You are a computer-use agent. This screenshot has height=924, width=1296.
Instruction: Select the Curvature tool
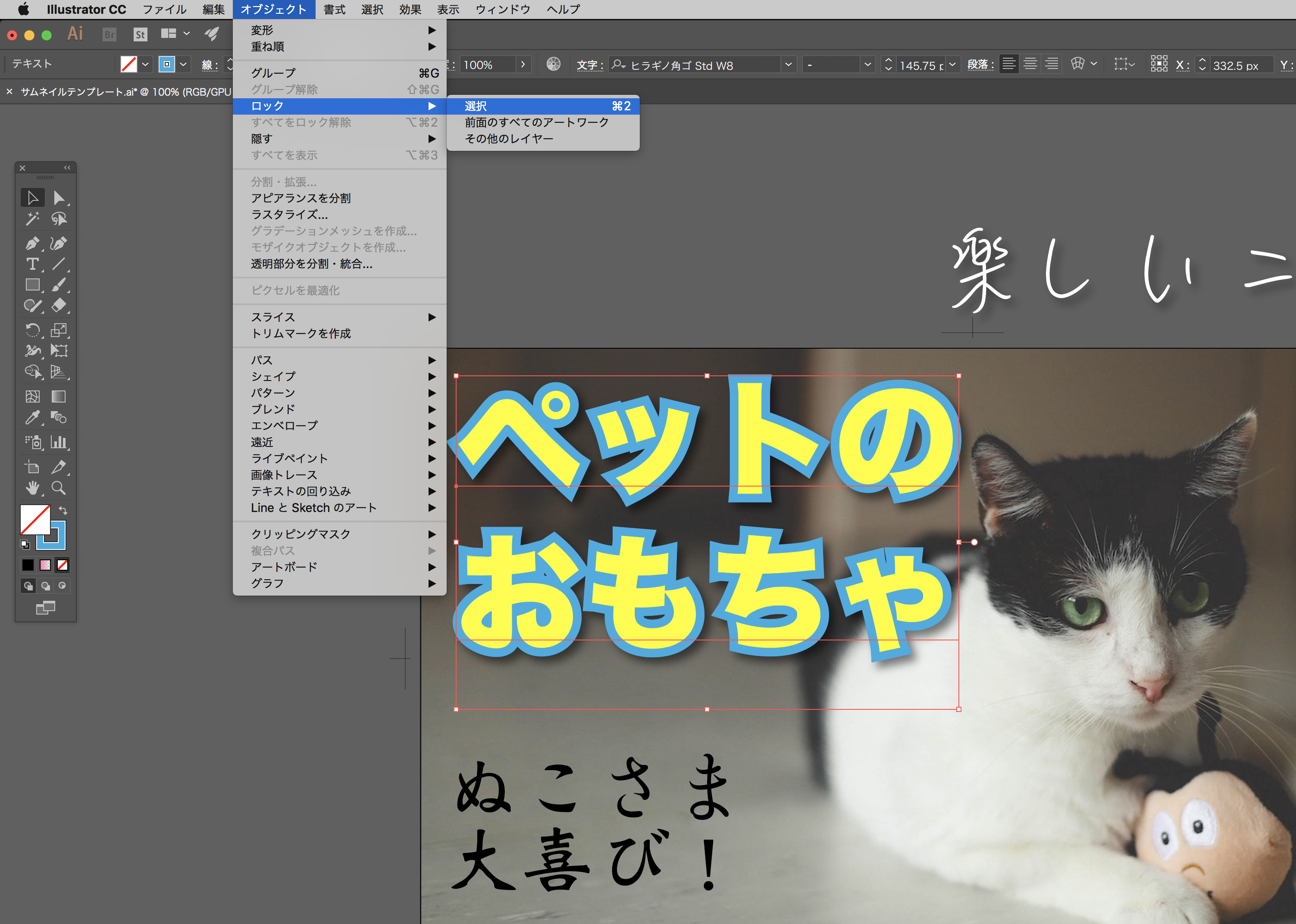[59, 243]
